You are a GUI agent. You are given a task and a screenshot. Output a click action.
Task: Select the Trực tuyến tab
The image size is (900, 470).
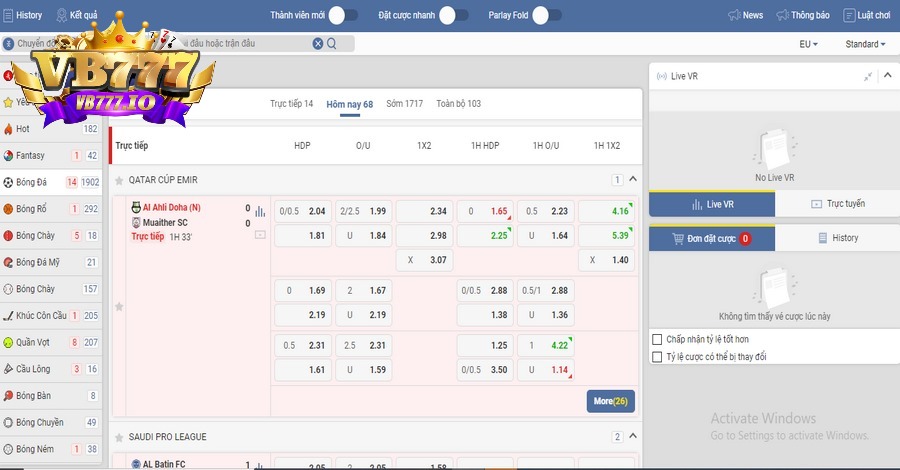coord(837,204)
